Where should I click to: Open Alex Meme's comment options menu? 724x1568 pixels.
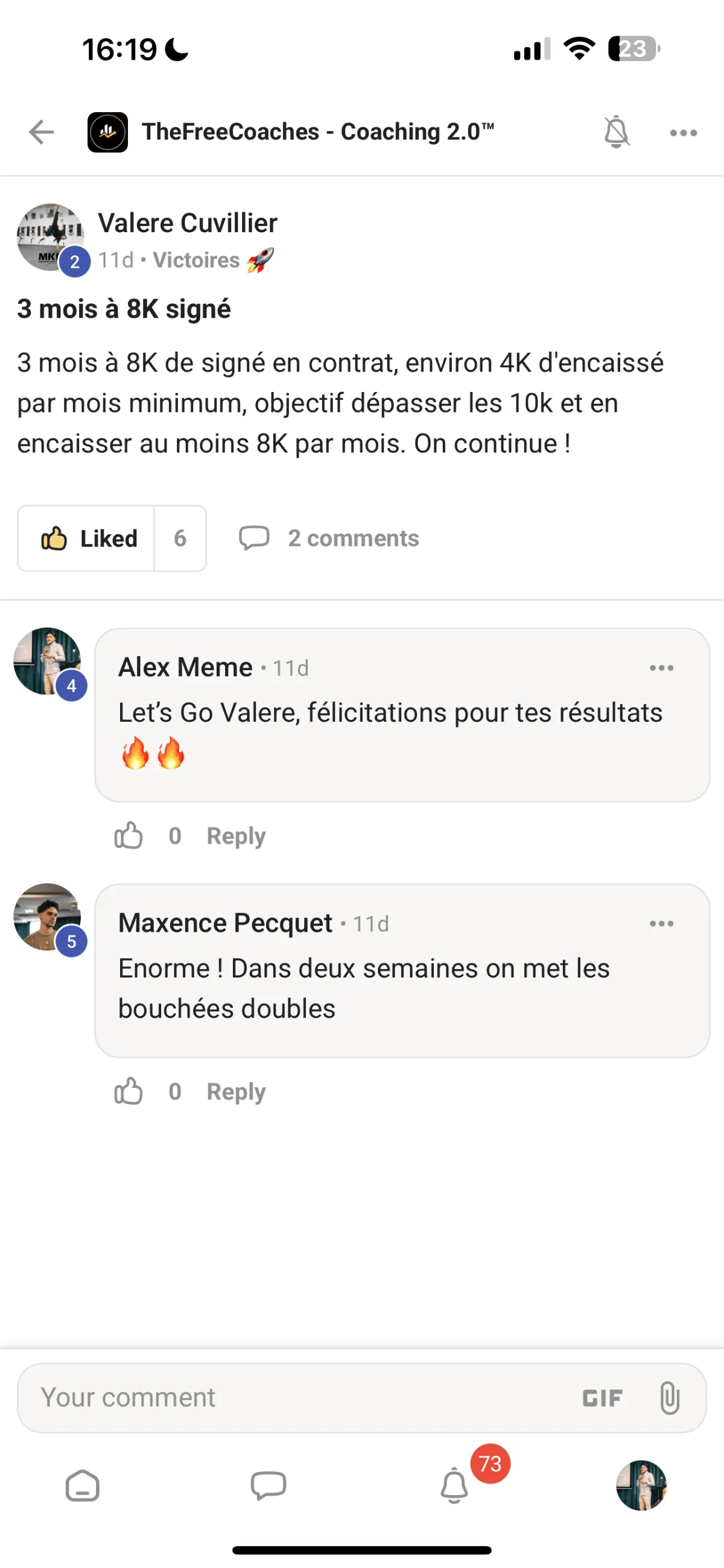click(x=661, y=668)
